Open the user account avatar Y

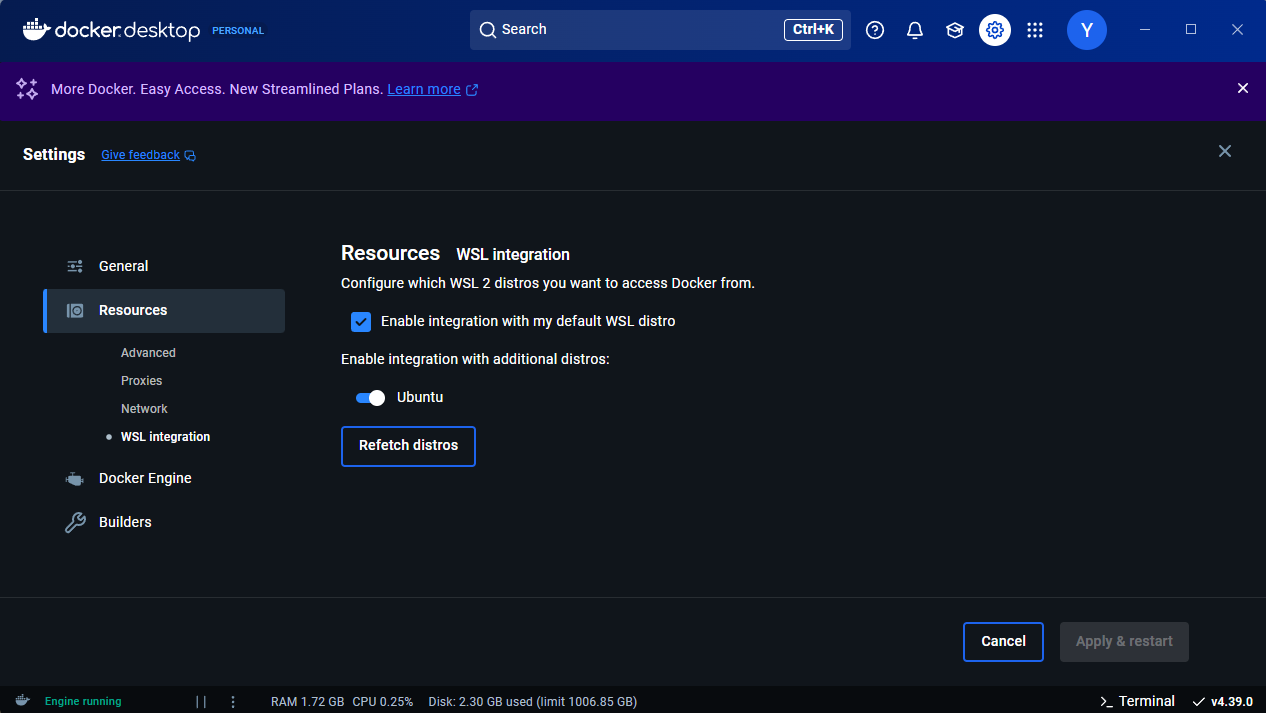pyautogui.click(x=1087, y=30)
